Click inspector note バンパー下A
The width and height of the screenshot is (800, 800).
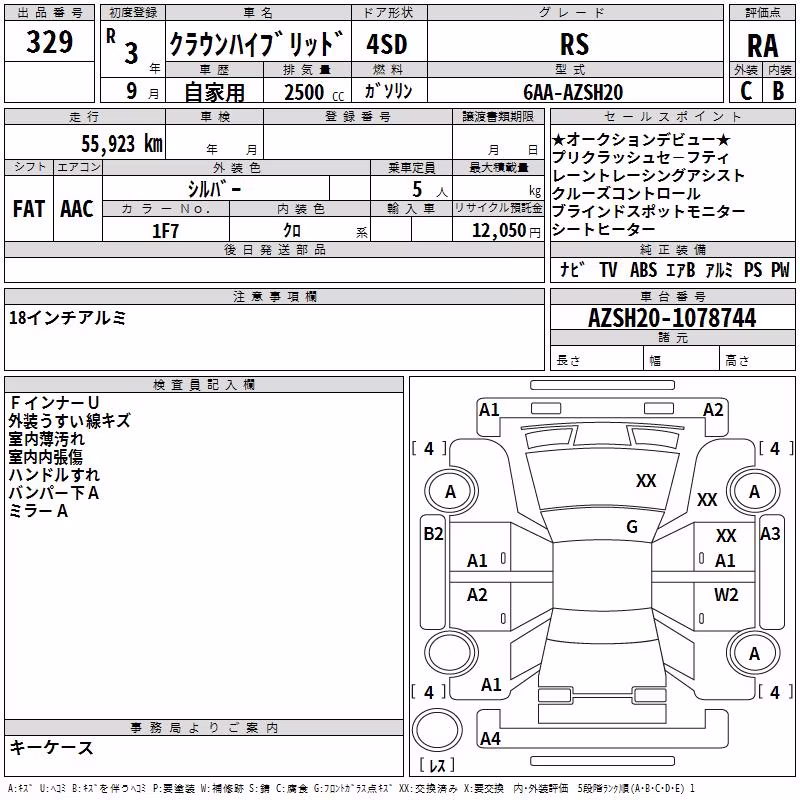click(x=54, y=493)
